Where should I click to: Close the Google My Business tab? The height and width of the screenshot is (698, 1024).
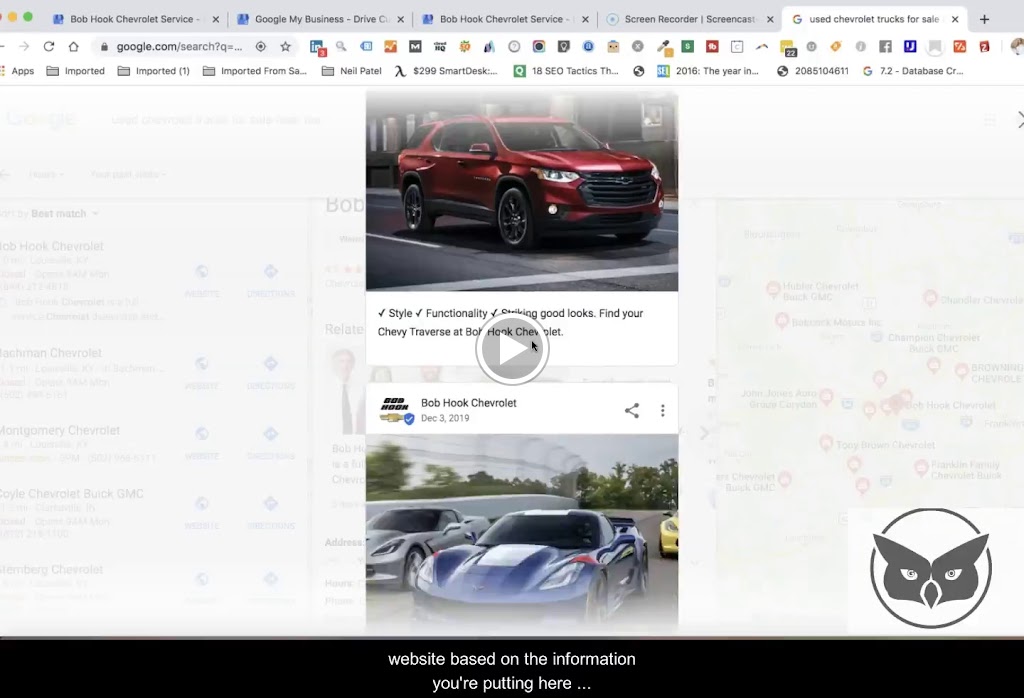(x=400, y=19)
